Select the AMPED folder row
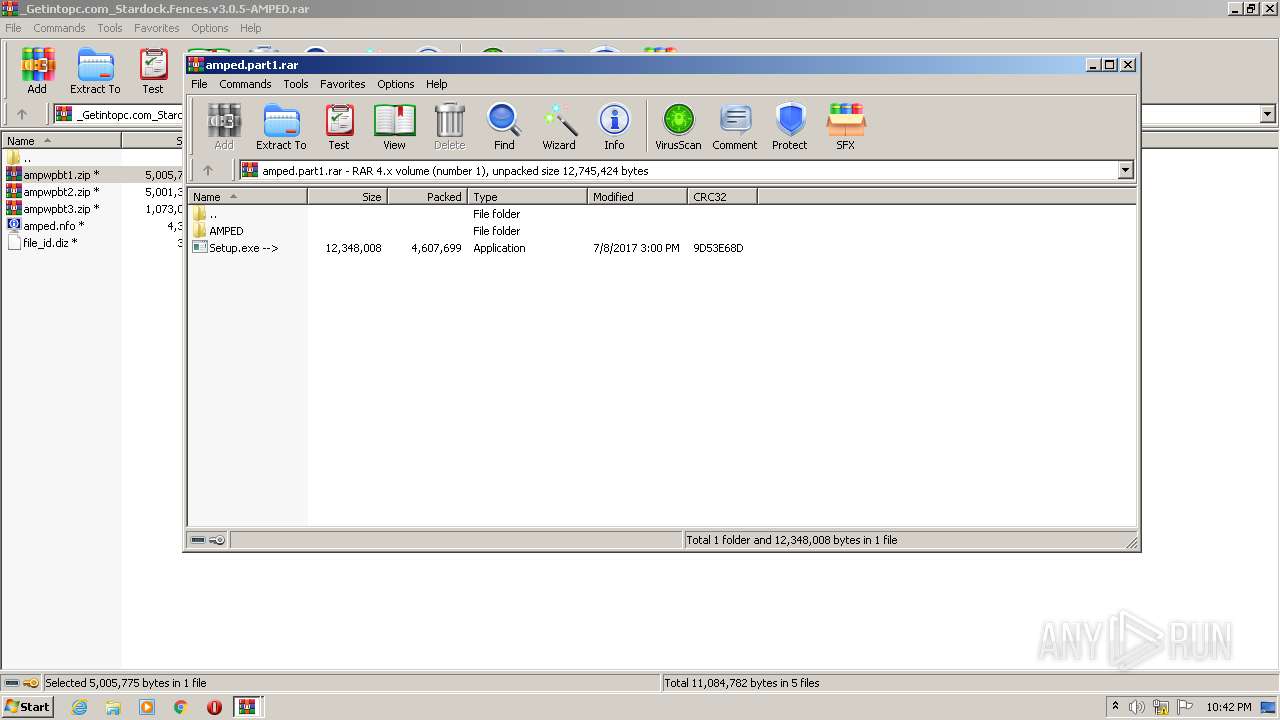The height and width of the screenshot is (720, 1280). tap(662, 231)
